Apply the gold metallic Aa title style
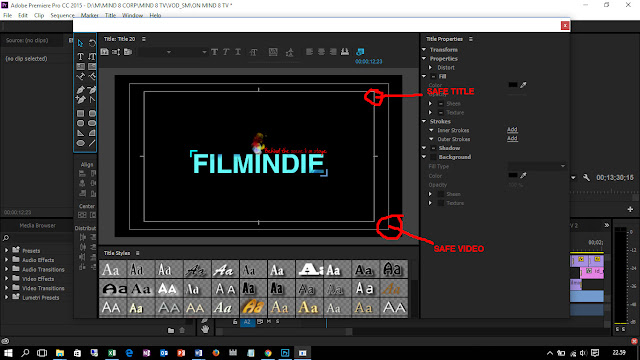The image size is (640, 360). click(x=253, y=307)
